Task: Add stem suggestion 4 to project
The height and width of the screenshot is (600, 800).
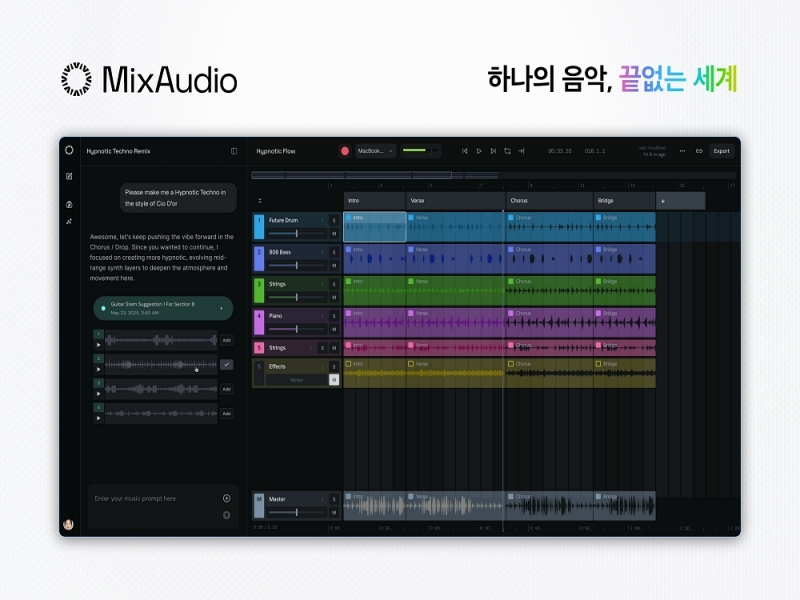Action: pyautogui.click(x=226, y=413)
